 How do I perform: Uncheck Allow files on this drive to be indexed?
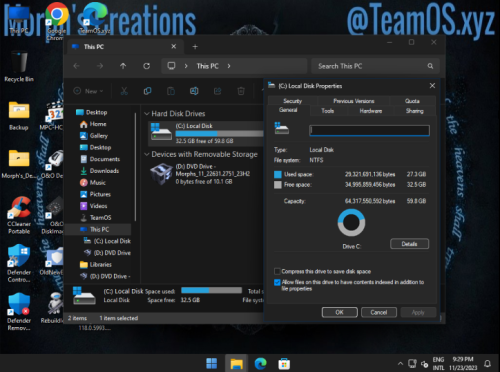[x=277, y=282]
